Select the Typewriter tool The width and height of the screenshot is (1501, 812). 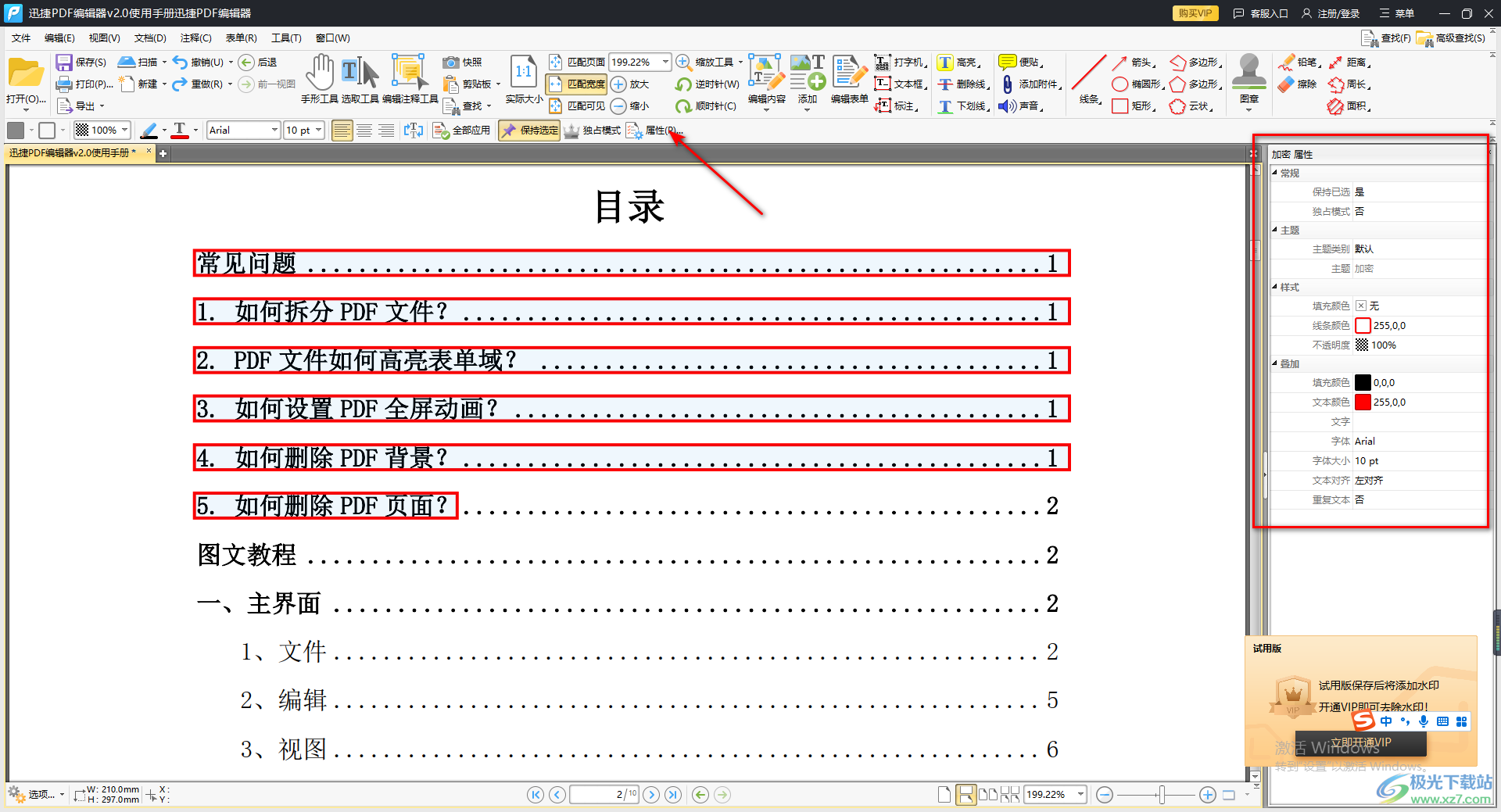900,63
